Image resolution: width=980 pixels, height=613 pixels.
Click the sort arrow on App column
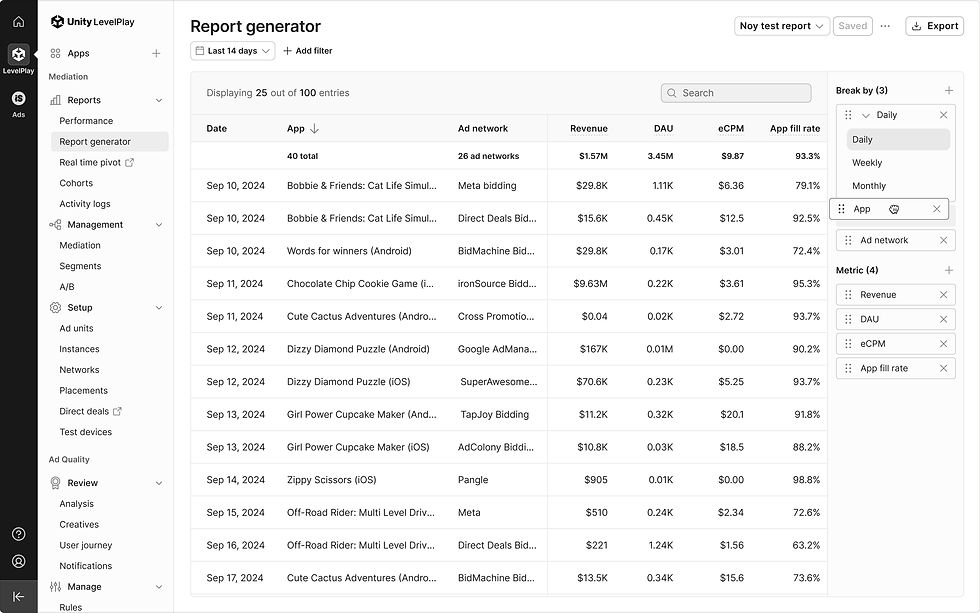tap(314, 129)
